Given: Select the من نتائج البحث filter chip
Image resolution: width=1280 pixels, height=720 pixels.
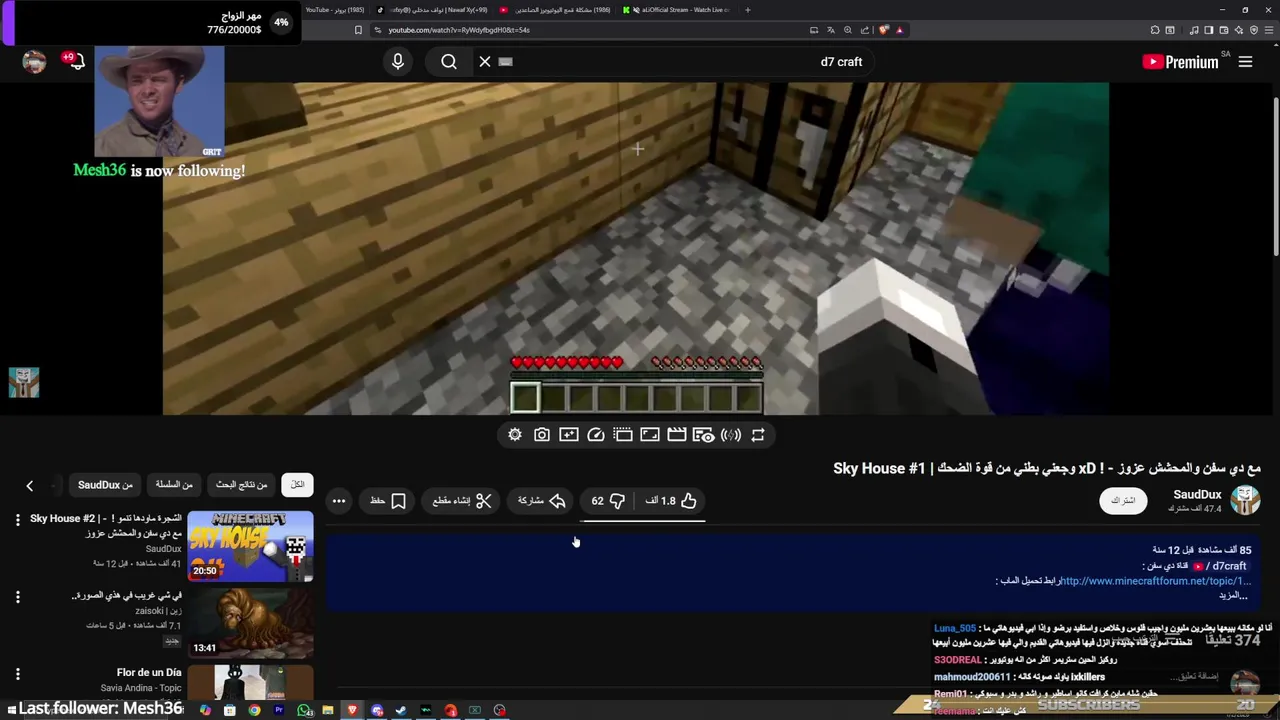Looking at the screenshot, I should pyautogui.click(x=242, y=485).
